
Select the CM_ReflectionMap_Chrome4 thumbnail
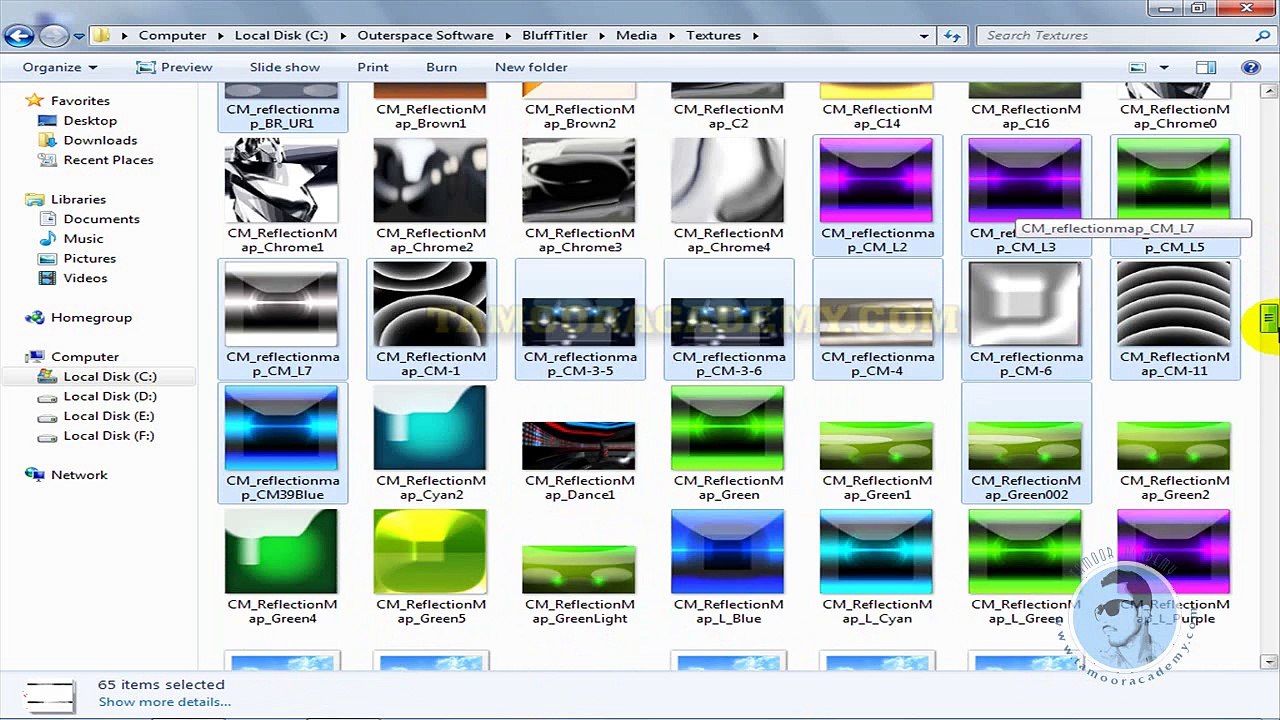[x=728, y=181]
